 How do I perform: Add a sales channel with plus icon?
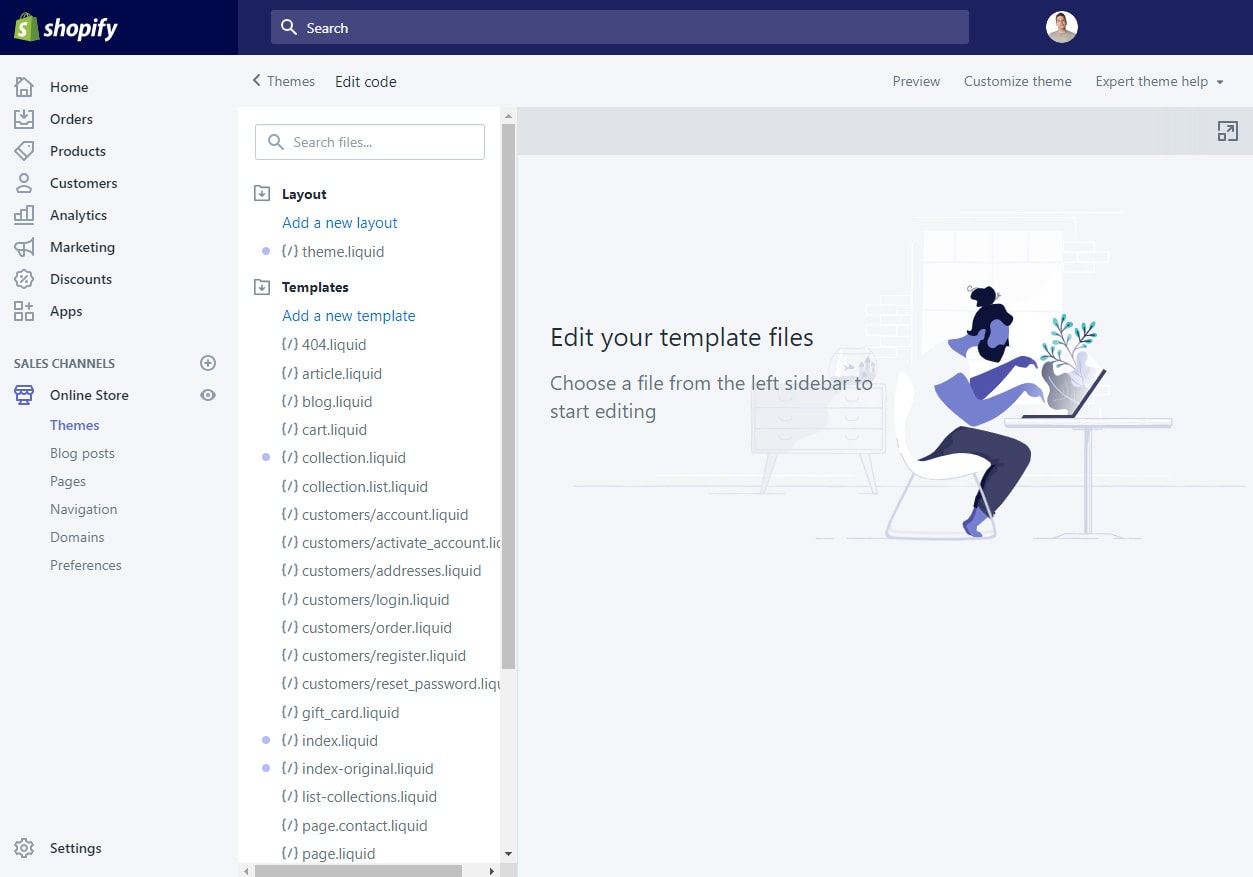point(208,363)
